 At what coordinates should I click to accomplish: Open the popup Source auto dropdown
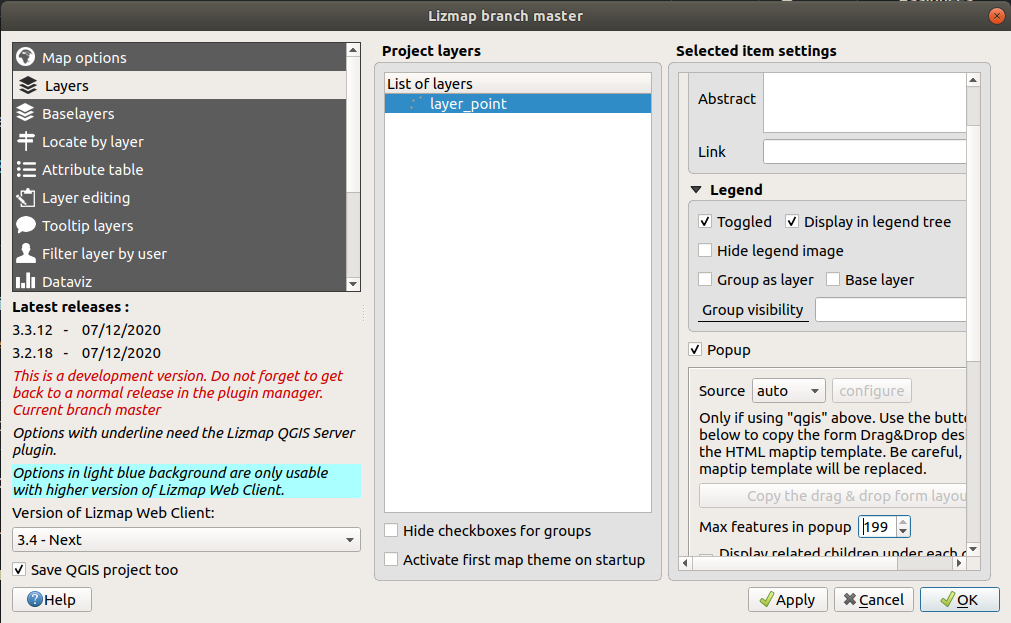click(789, 390)
